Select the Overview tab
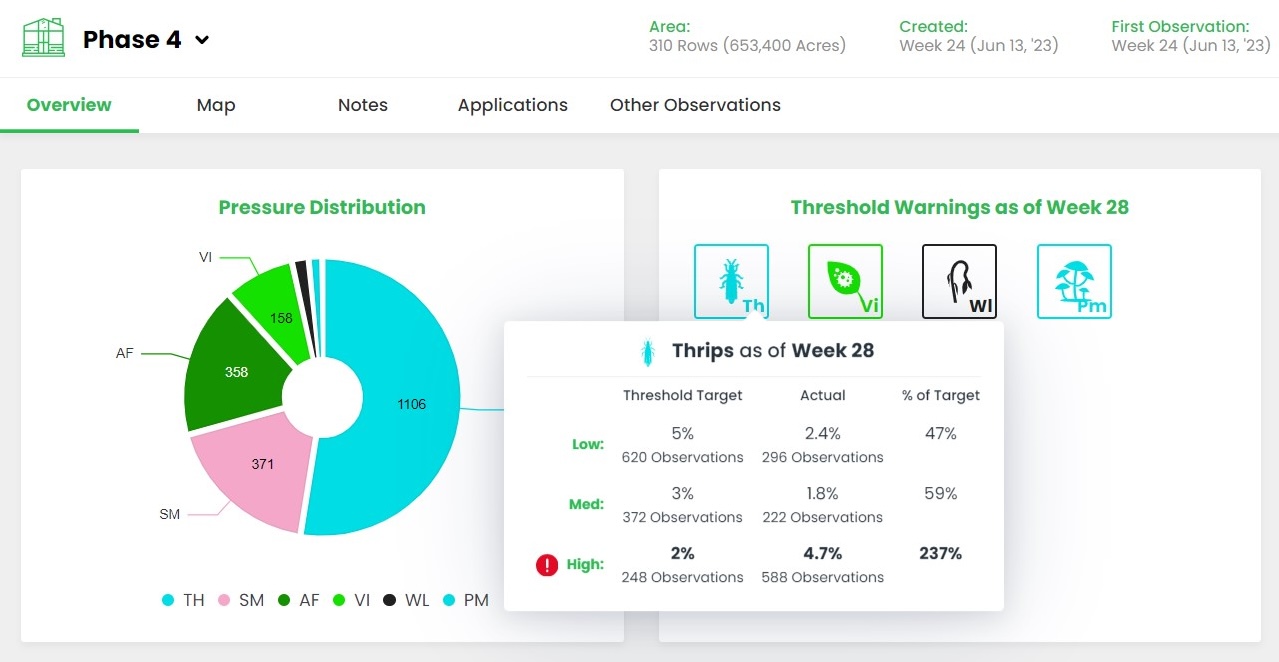The height and width of the screenshot is (662, 1279). point(69,105)
